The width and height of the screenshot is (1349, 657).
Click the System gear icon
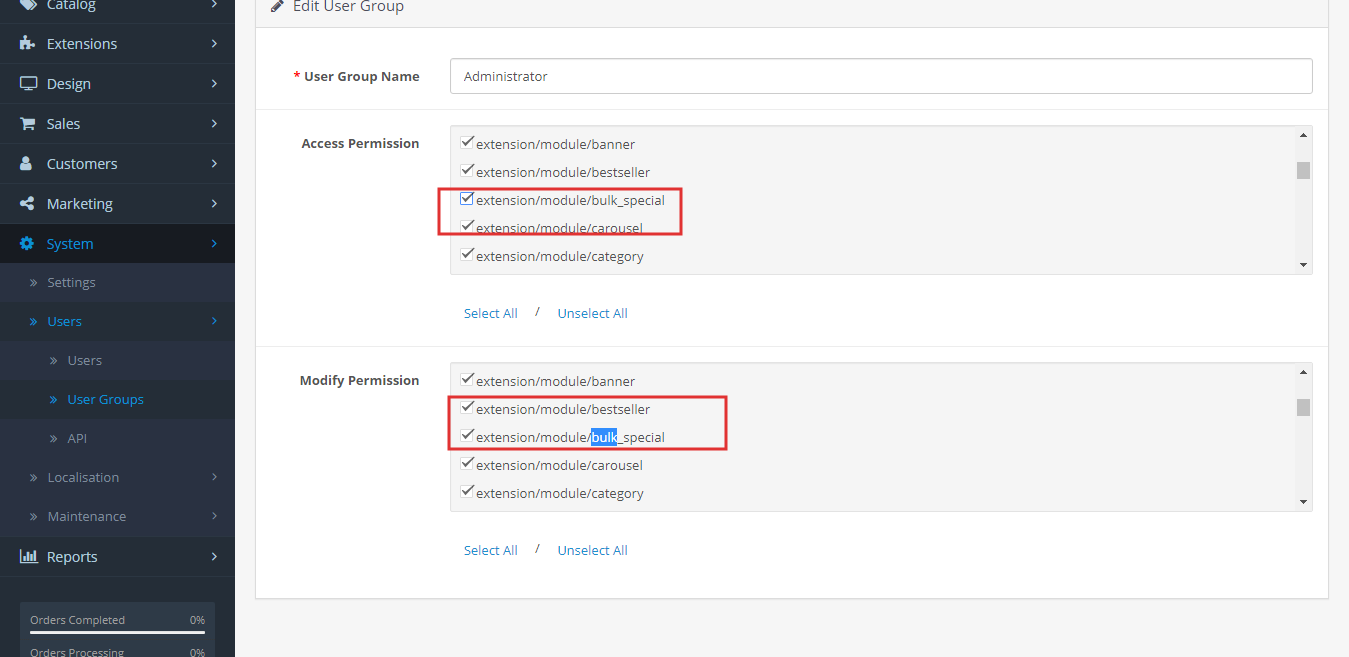tap(27, 244)
